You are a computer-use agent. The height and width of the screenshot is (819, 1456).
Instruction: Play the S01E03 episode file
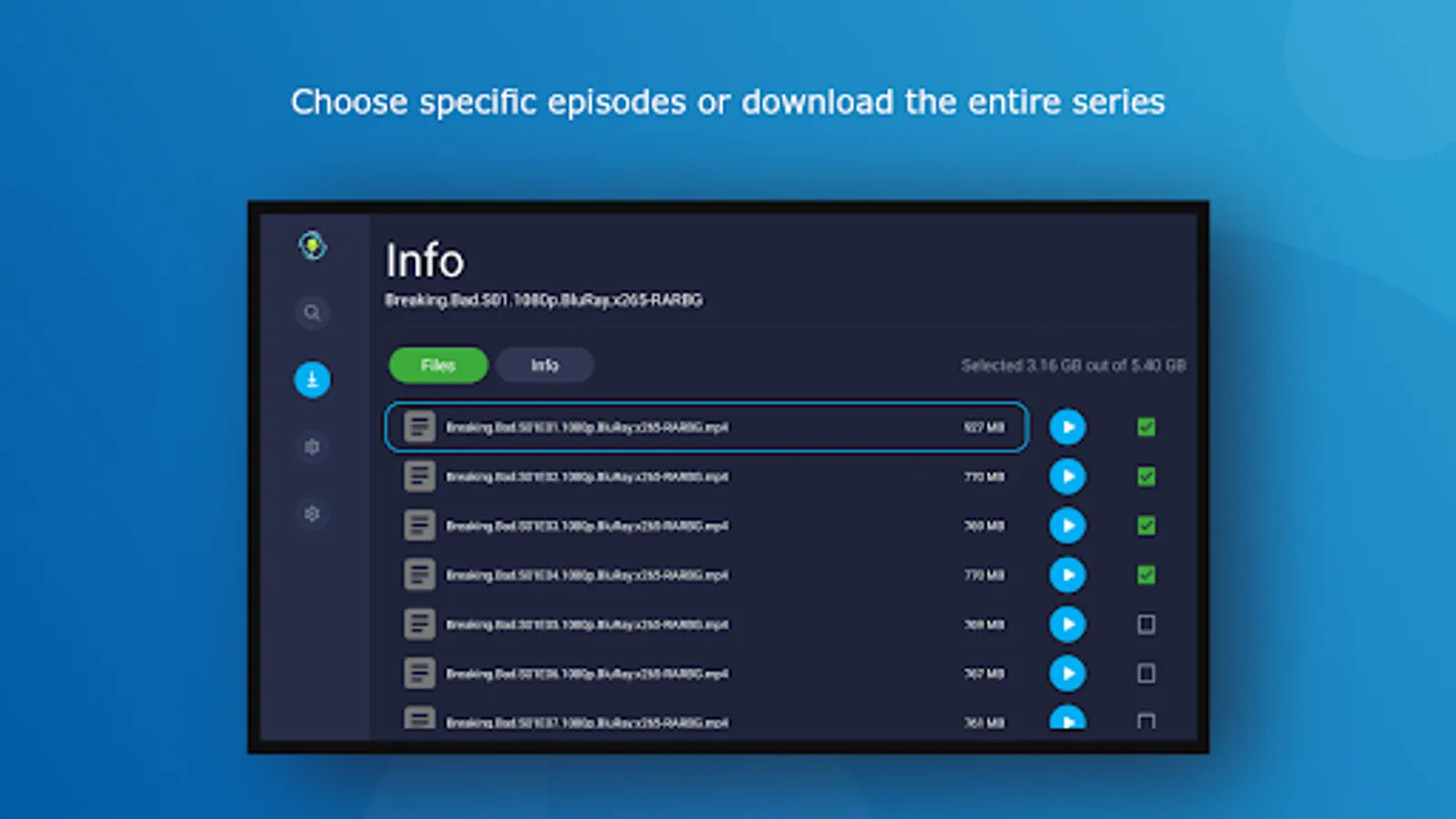tap(1067, 525)
